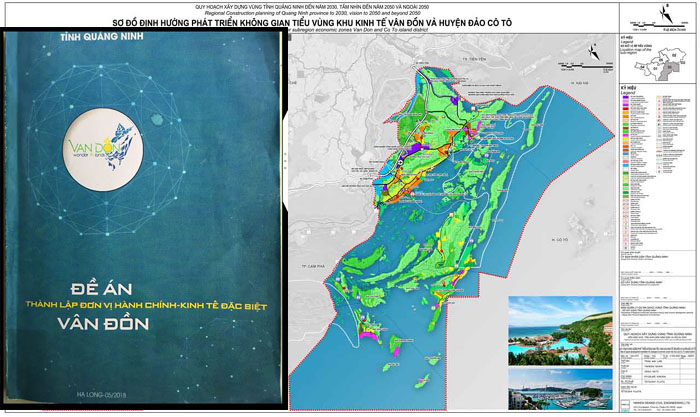
Task: Open the location mini map of sub-regions
Action: pyautogui.click(x=660, y=64)
